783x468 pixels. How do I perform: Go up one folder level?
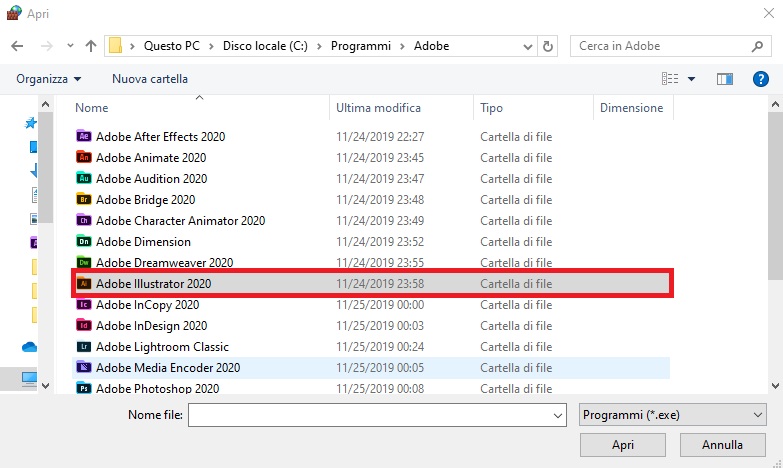pyautogui.click(x=90, y=46)
